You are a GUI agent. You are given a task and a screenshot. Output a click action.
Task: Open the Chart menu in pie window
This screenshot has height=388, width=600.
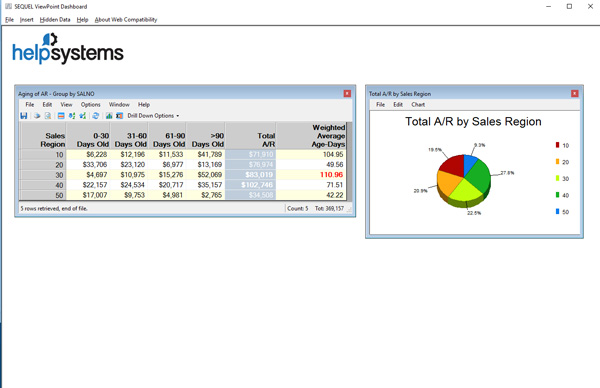click(418, 104)
